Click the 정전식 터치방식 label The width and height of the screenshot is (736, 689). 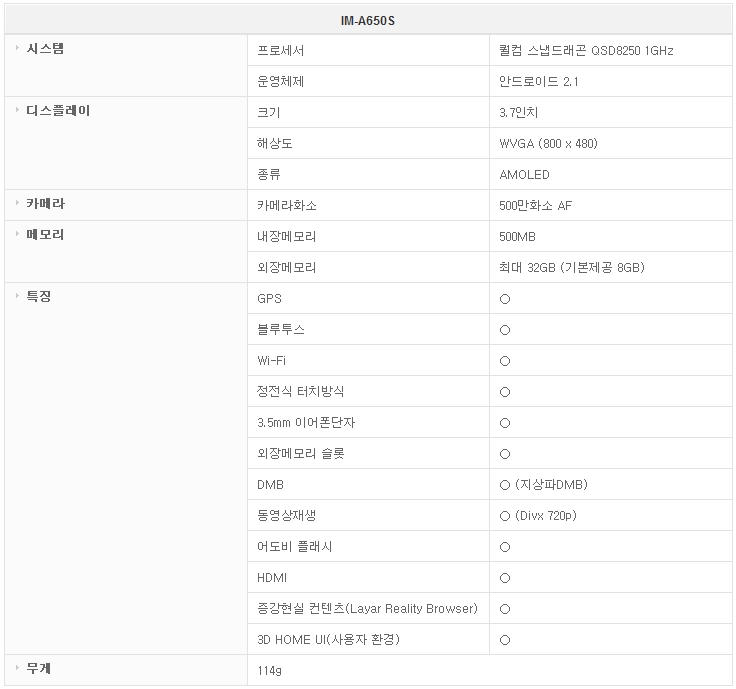pyautogui.click(x=300, y=391)
